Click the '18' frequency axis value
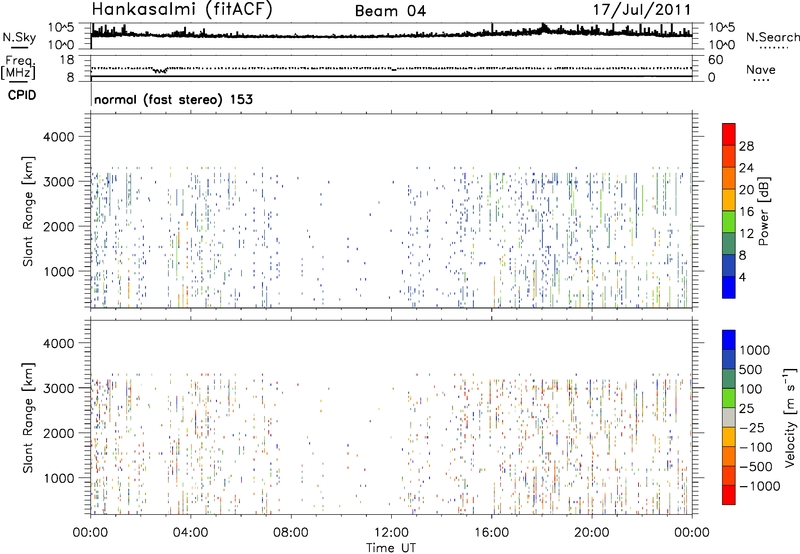This screenshot has width=800, height=554. tap(67, 59)
